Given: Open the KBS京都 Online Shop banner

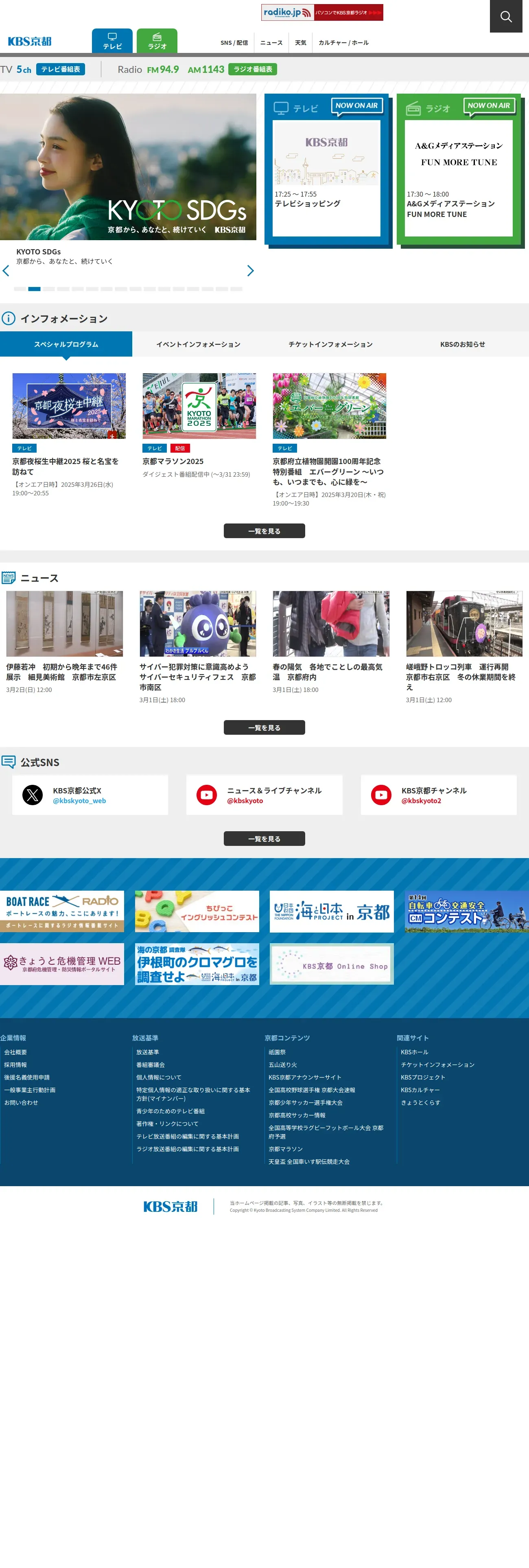Looking at the screenshot, I should coord(332,964).
